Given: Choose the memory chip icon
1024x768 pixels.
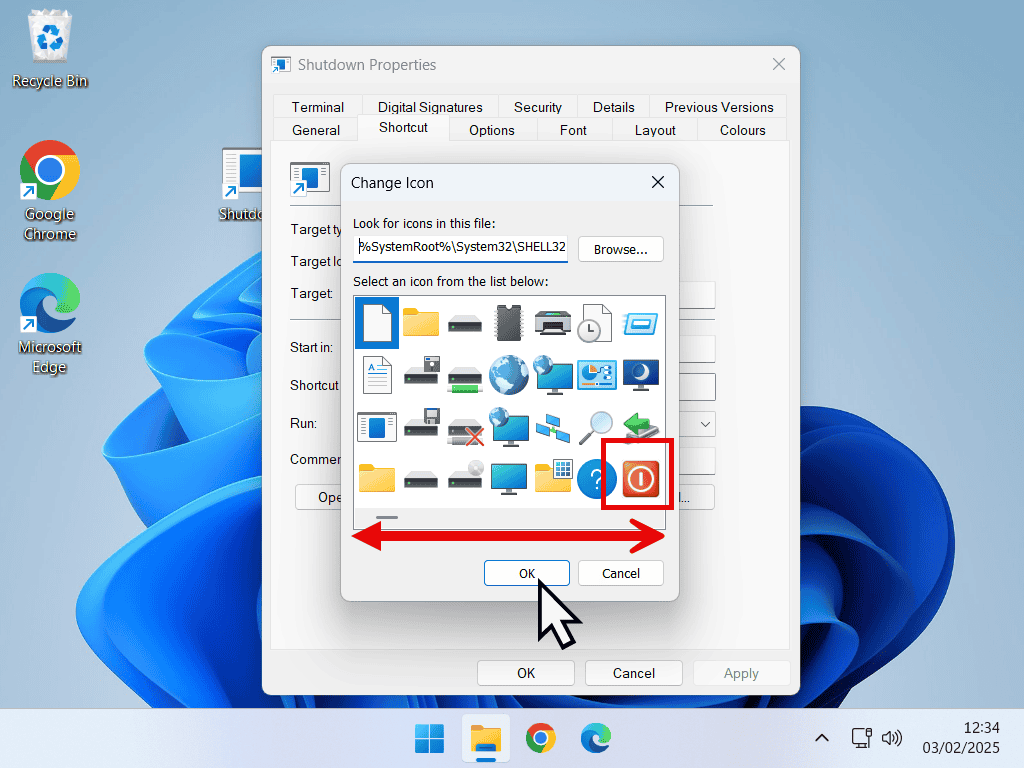Looking at the screenshot, I should [509, 323].
